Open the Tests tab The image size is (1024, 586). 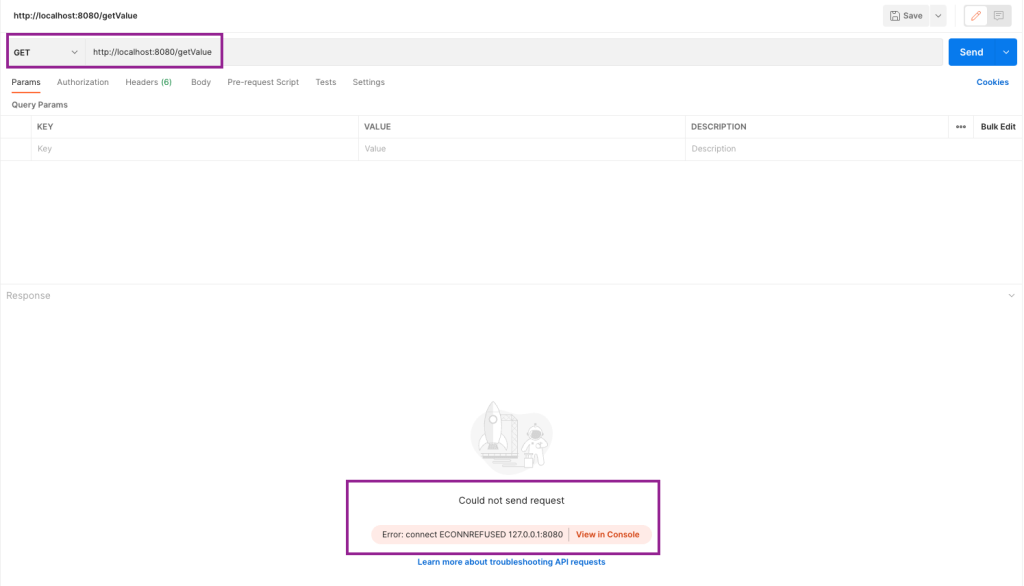pyautogui.click(x=326, y=82)
